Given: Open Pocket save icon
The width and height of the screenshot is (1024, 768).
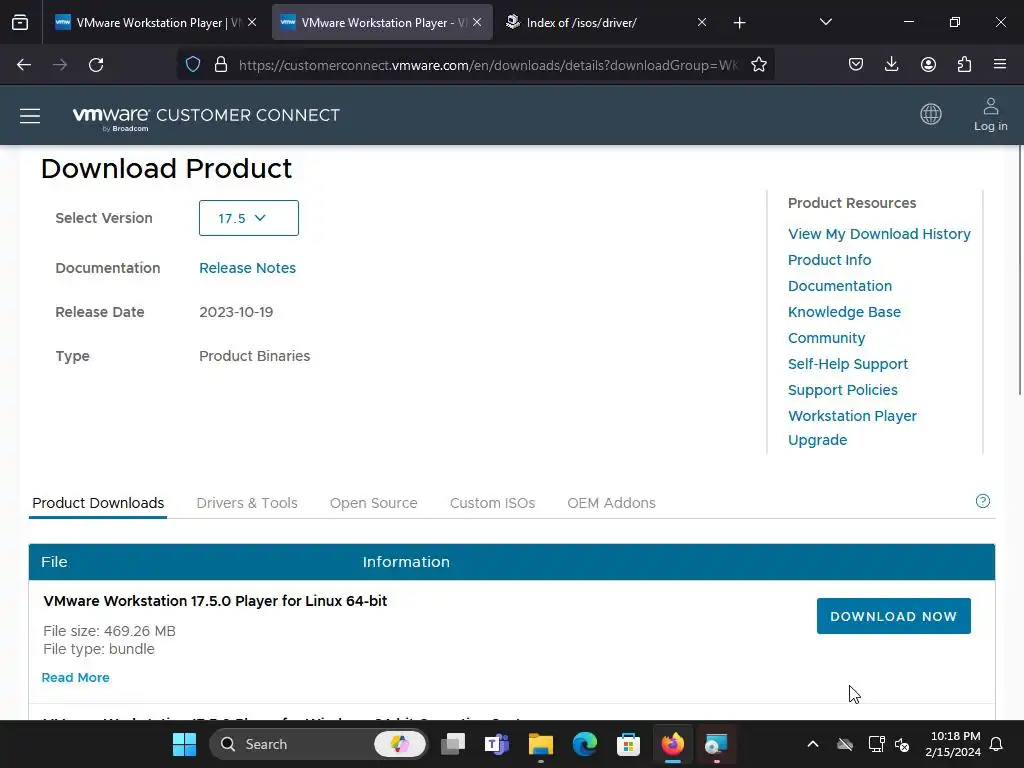Looking at the screenshot, I should tap(856, 65).
